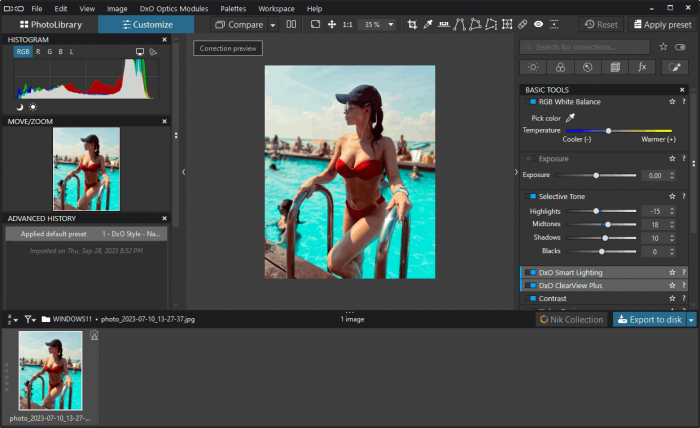Image resolution: width=700 pixels, height=428 pixels.
Task: Click the Apply preset button
Action: (x=663, y=24)
